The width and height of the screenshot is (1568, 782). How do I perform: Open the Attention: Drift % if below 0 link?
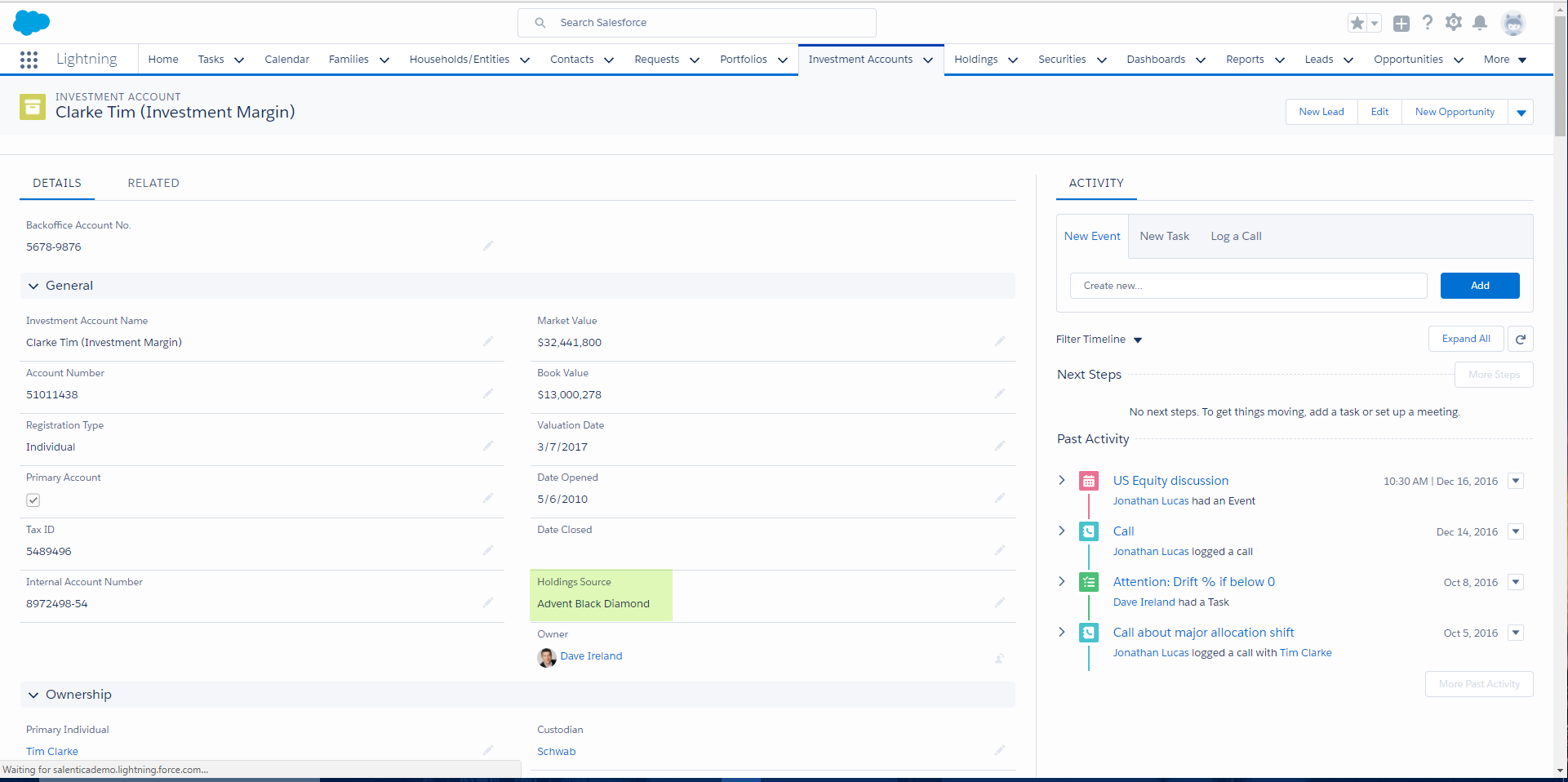[1194, 582]
